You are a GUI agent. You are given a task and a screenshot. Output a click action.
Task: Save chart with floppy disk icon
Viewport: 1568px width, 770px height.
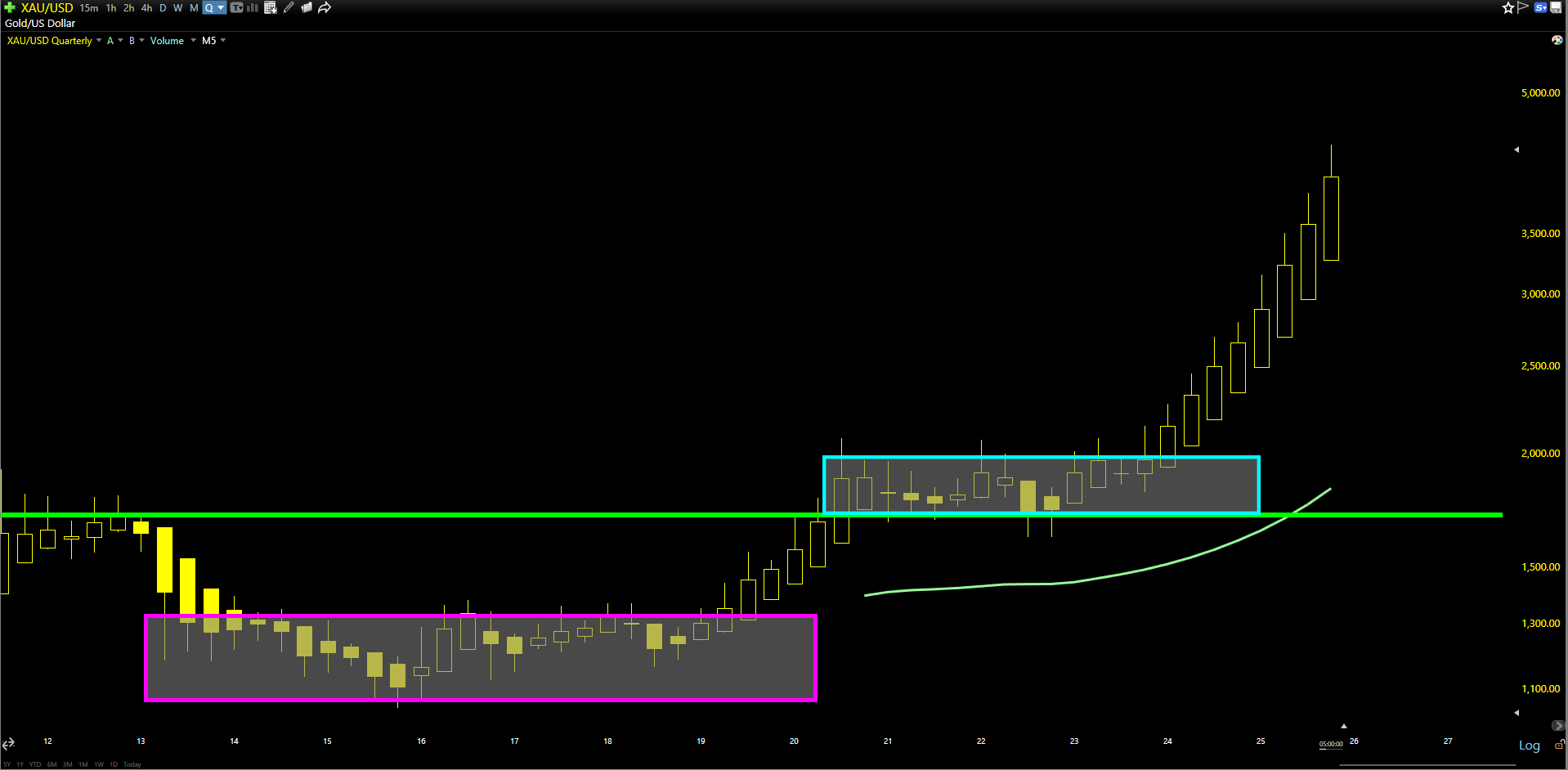coord(1556,7)
